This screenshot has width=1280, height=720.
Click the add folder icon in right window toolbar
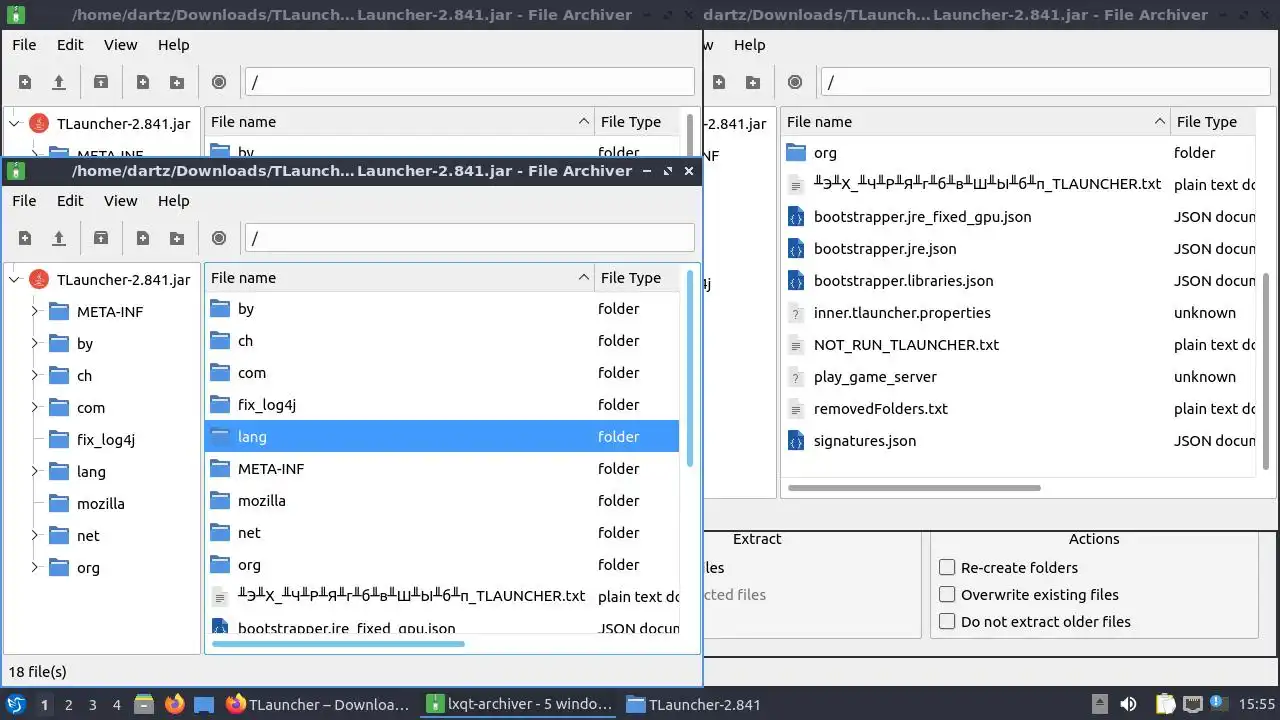(753, 82)
